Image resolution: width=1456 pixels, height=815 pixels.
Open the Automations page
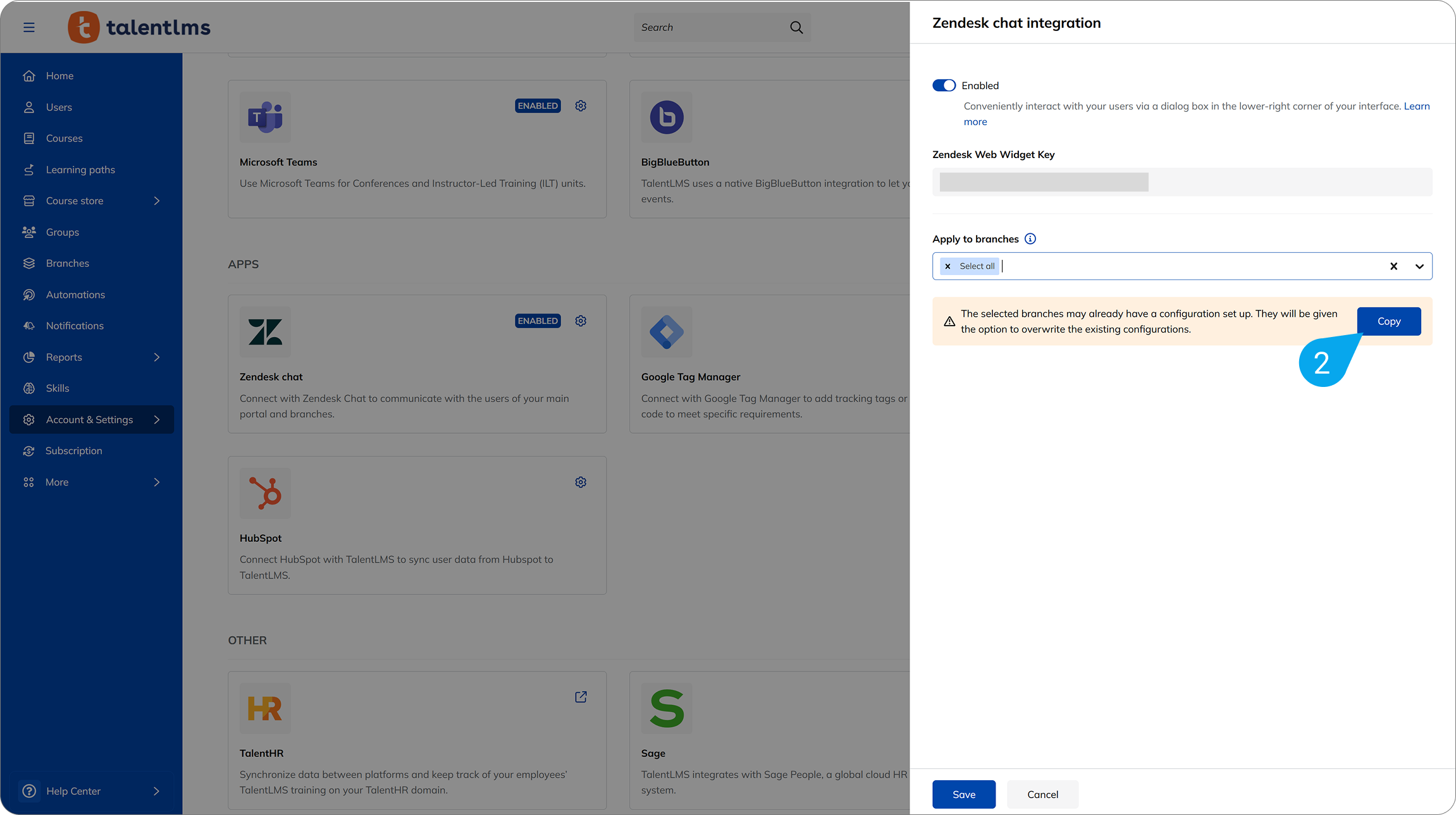[x=75, y=295]
